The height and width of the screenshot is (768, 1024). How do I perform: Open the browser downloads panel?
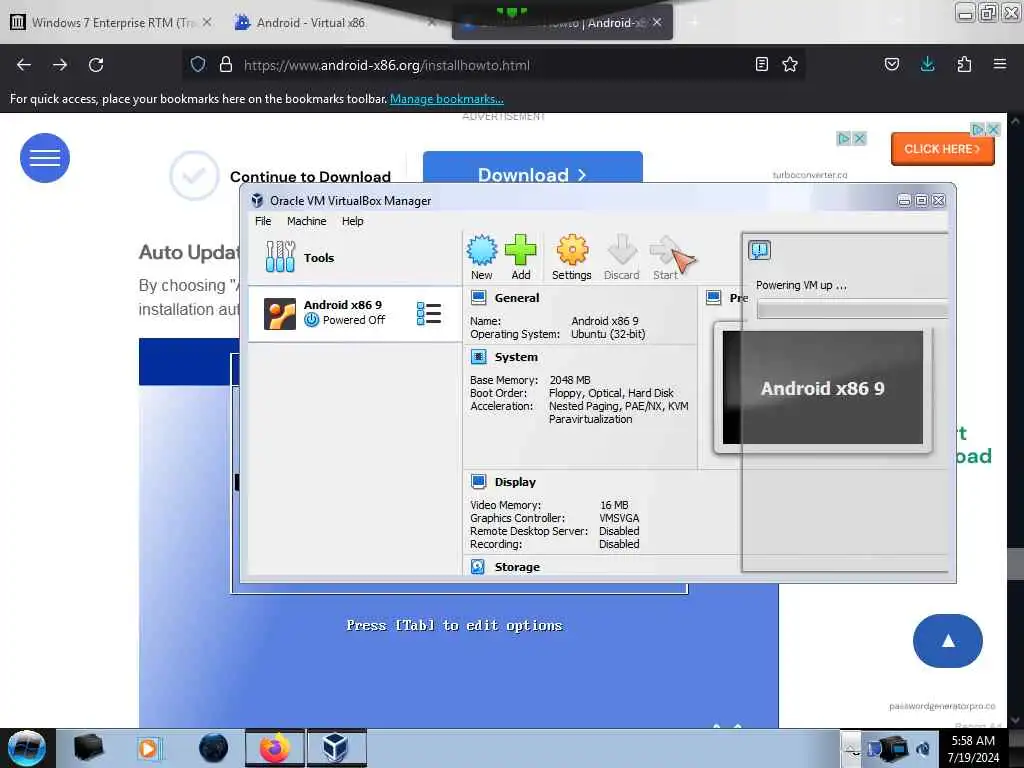point(927,65)
